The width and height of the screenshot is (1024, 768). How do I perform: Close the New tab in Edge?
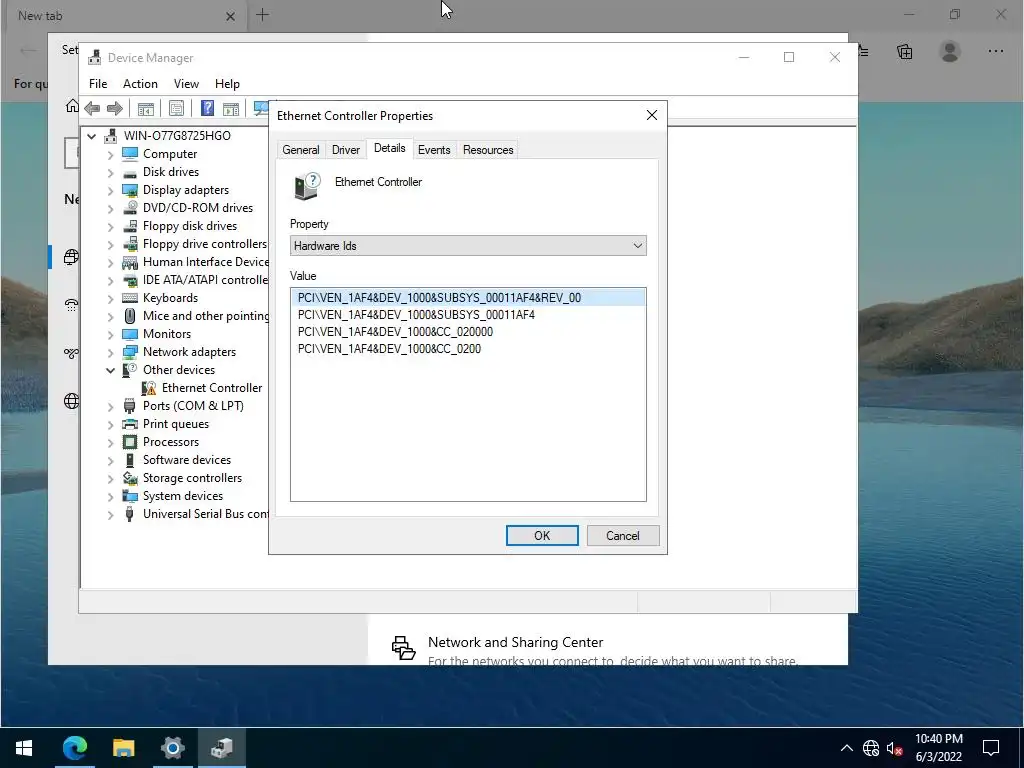231,16
